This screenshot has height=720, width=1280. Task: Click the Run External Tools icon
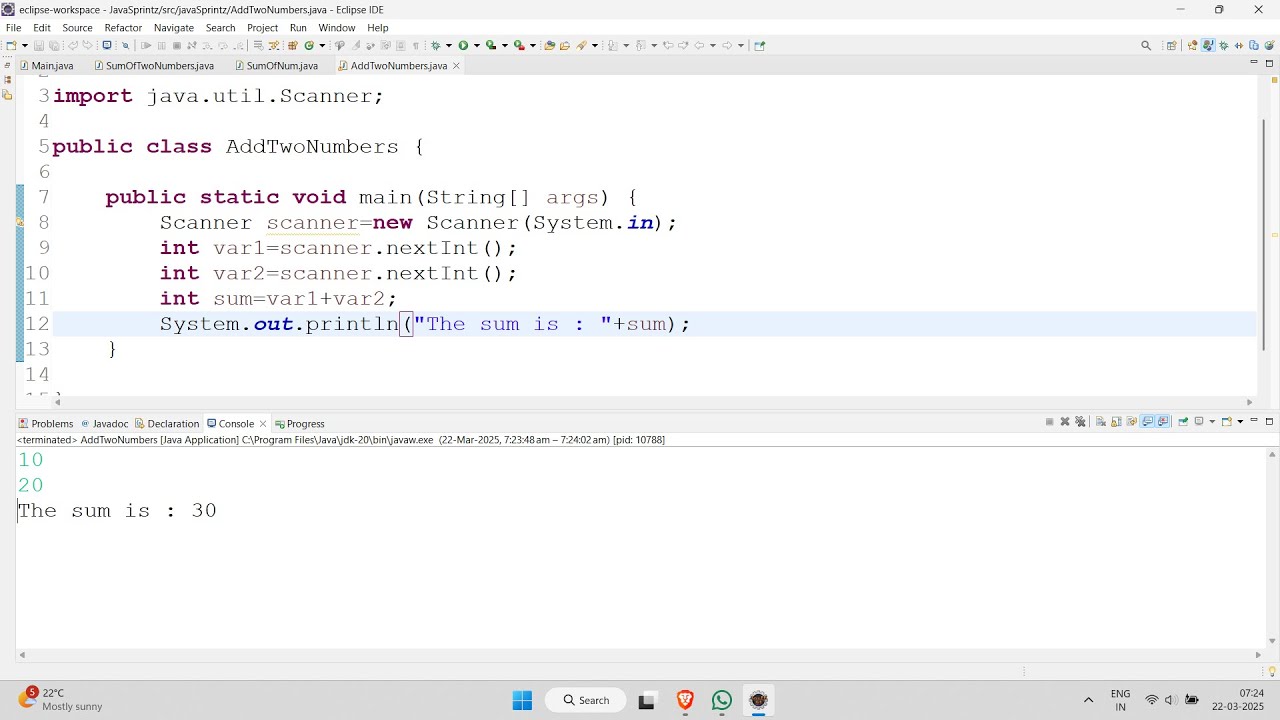pos(519,45)
